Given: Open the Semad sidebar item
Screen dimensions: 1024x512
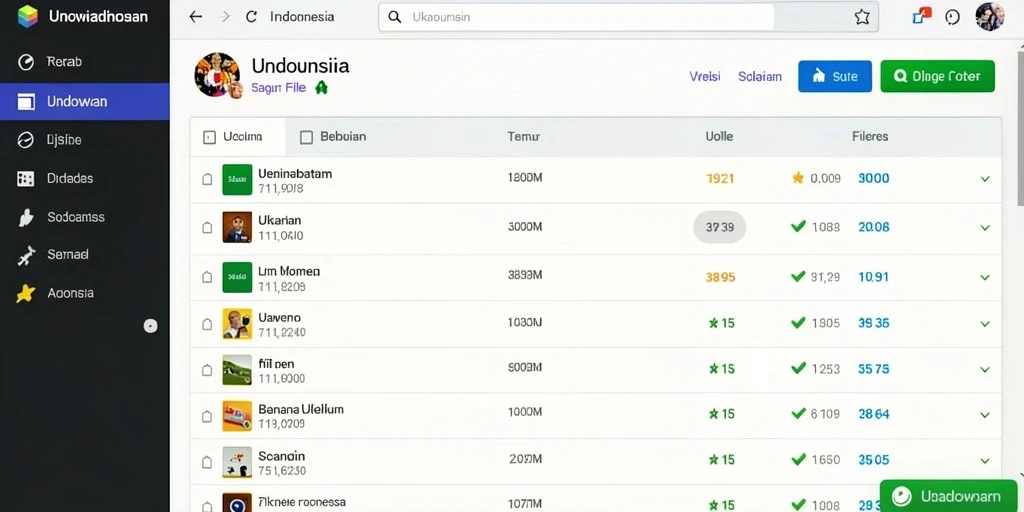Looking at the screenshot, I should pos(85,255).
